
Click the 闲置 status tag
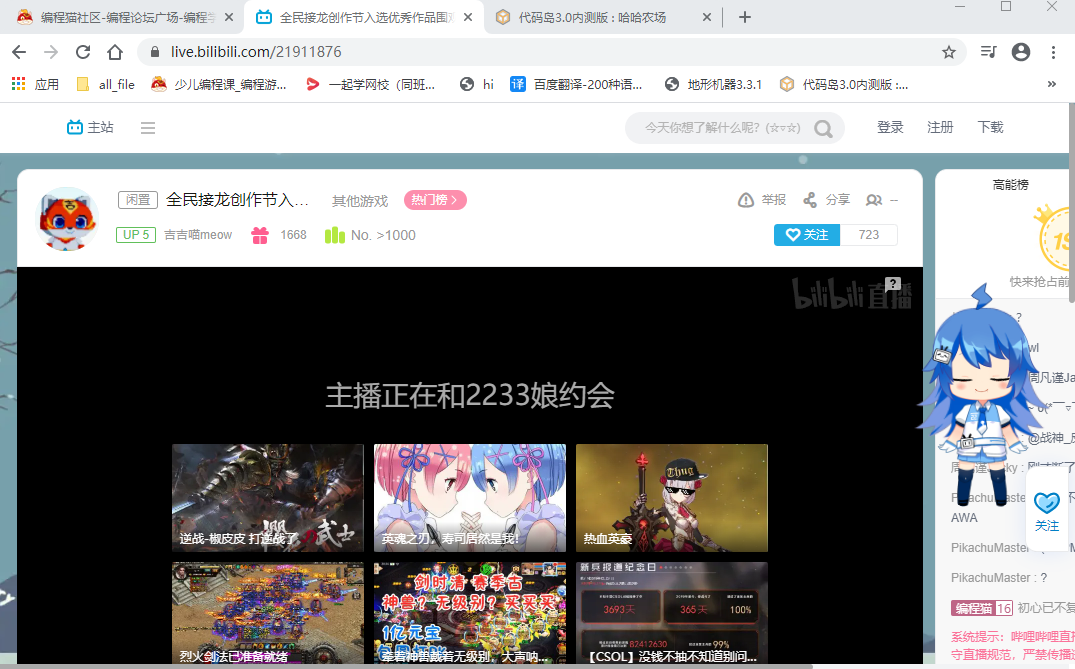click(x=138, y=200)
